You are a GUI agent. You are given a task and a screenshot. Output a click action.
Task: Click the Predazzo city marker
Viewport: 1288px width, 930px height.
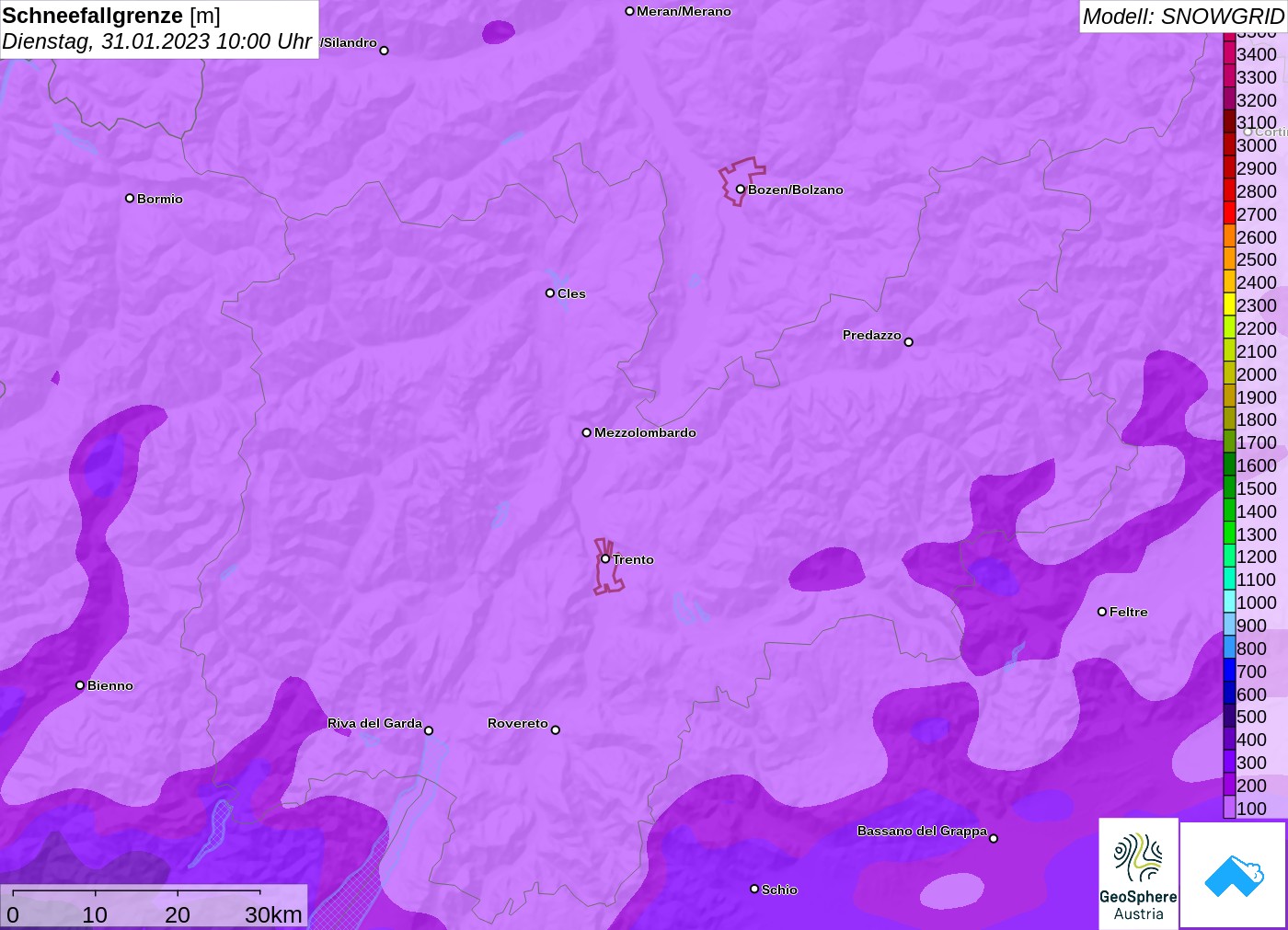tap(908, 342)
